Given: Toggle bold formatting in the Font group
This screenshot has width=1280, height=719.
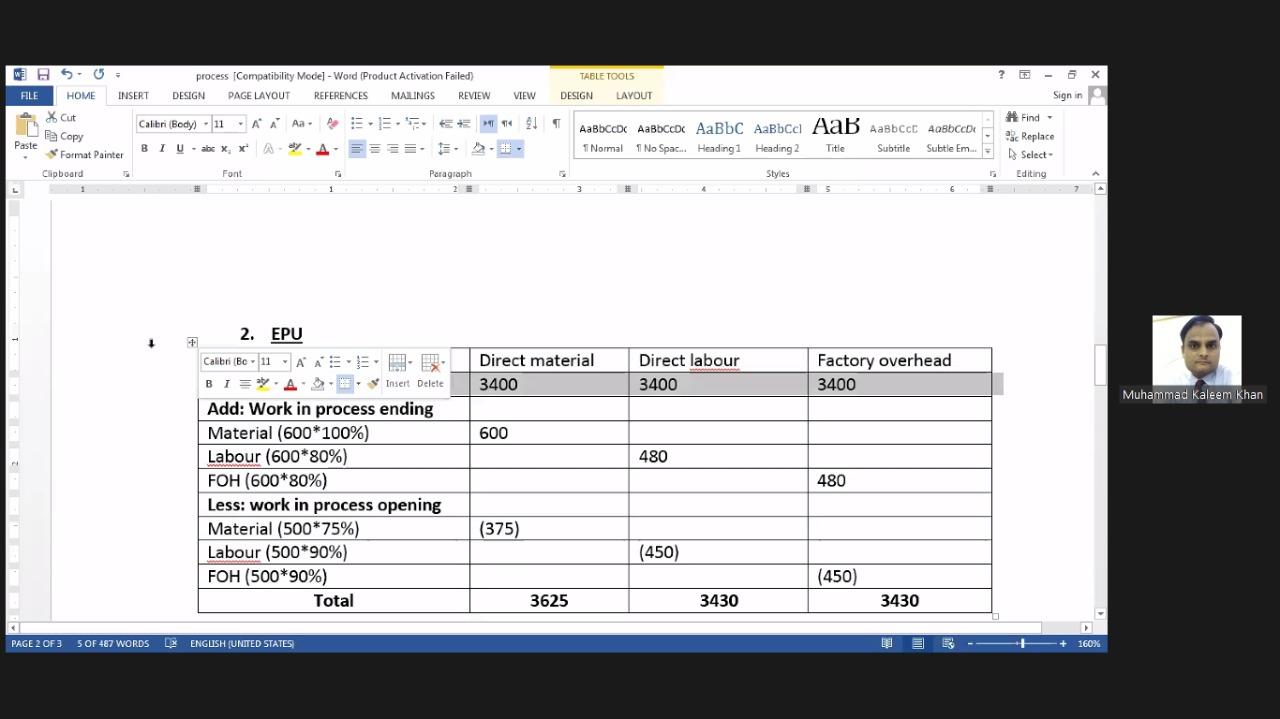Looking at the screenshot, I should (143, 147).
